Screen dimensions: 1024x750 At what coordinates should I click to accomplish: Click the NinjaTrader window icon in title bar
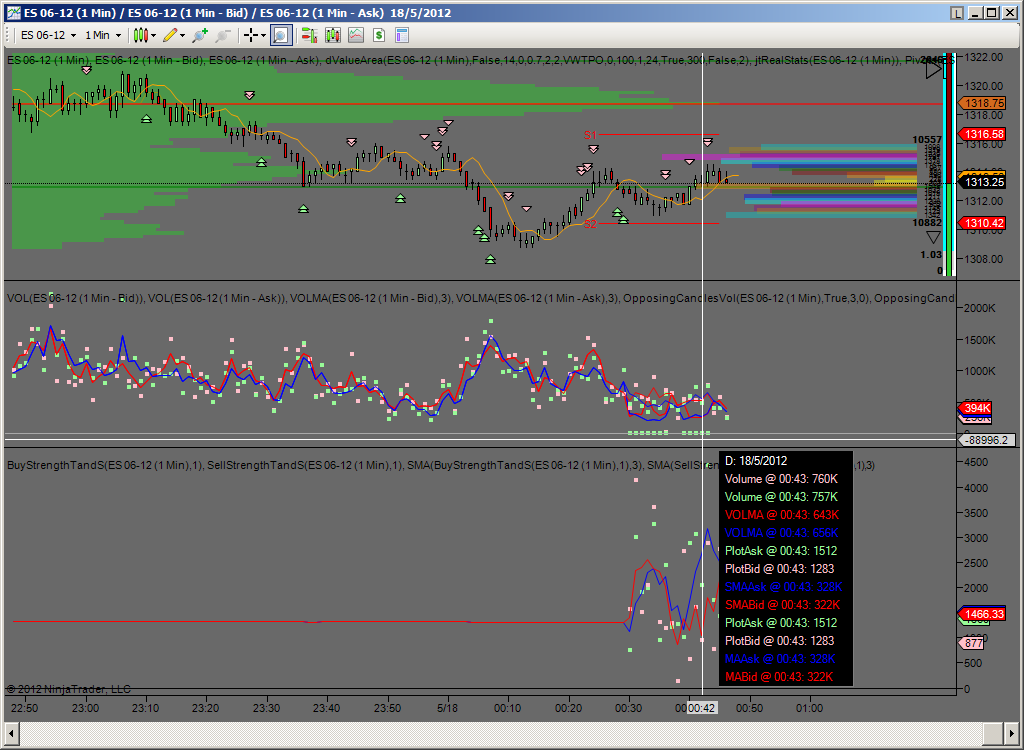[13, 12]
